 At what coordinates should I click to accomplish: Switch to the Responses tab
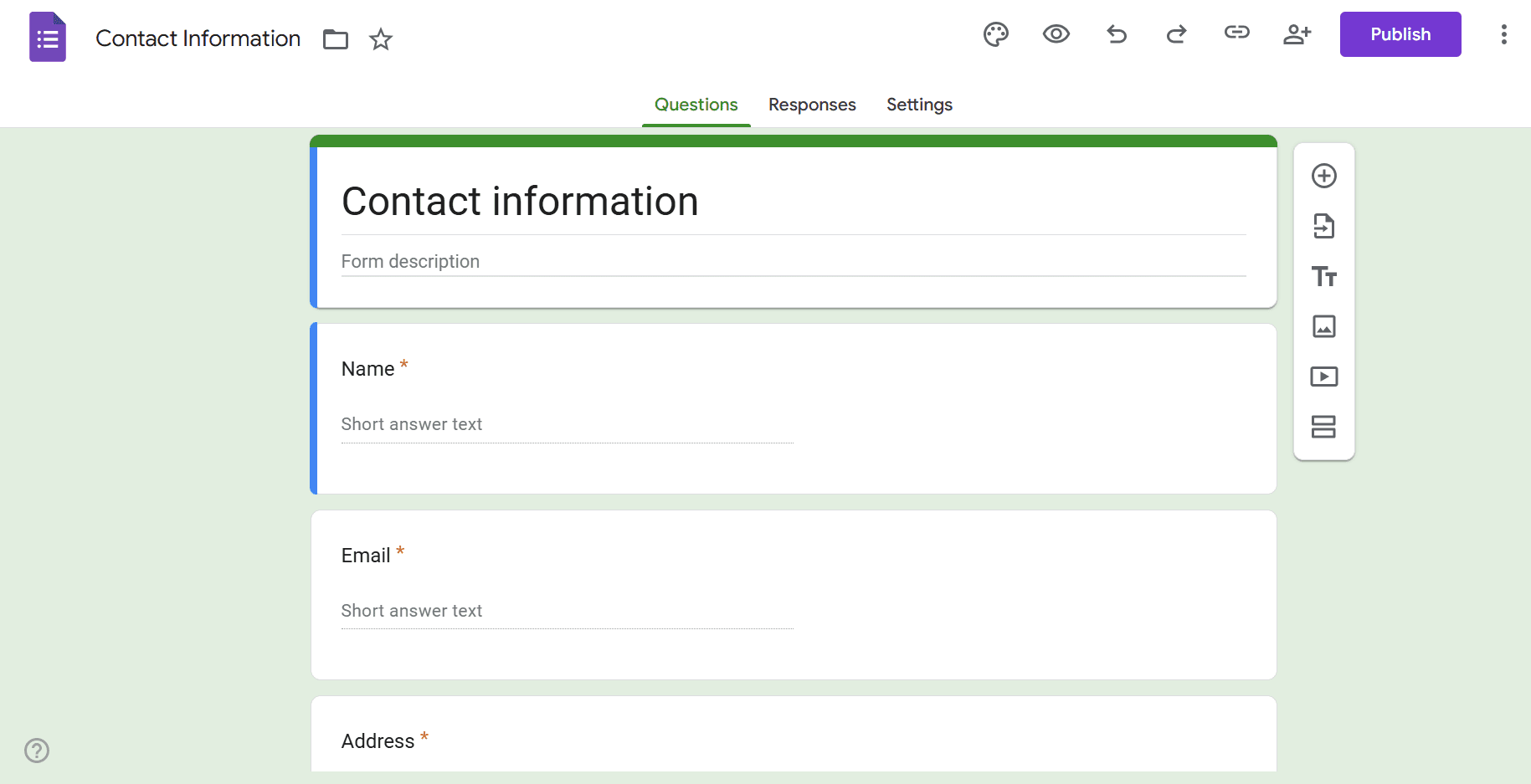pos(811,105)
